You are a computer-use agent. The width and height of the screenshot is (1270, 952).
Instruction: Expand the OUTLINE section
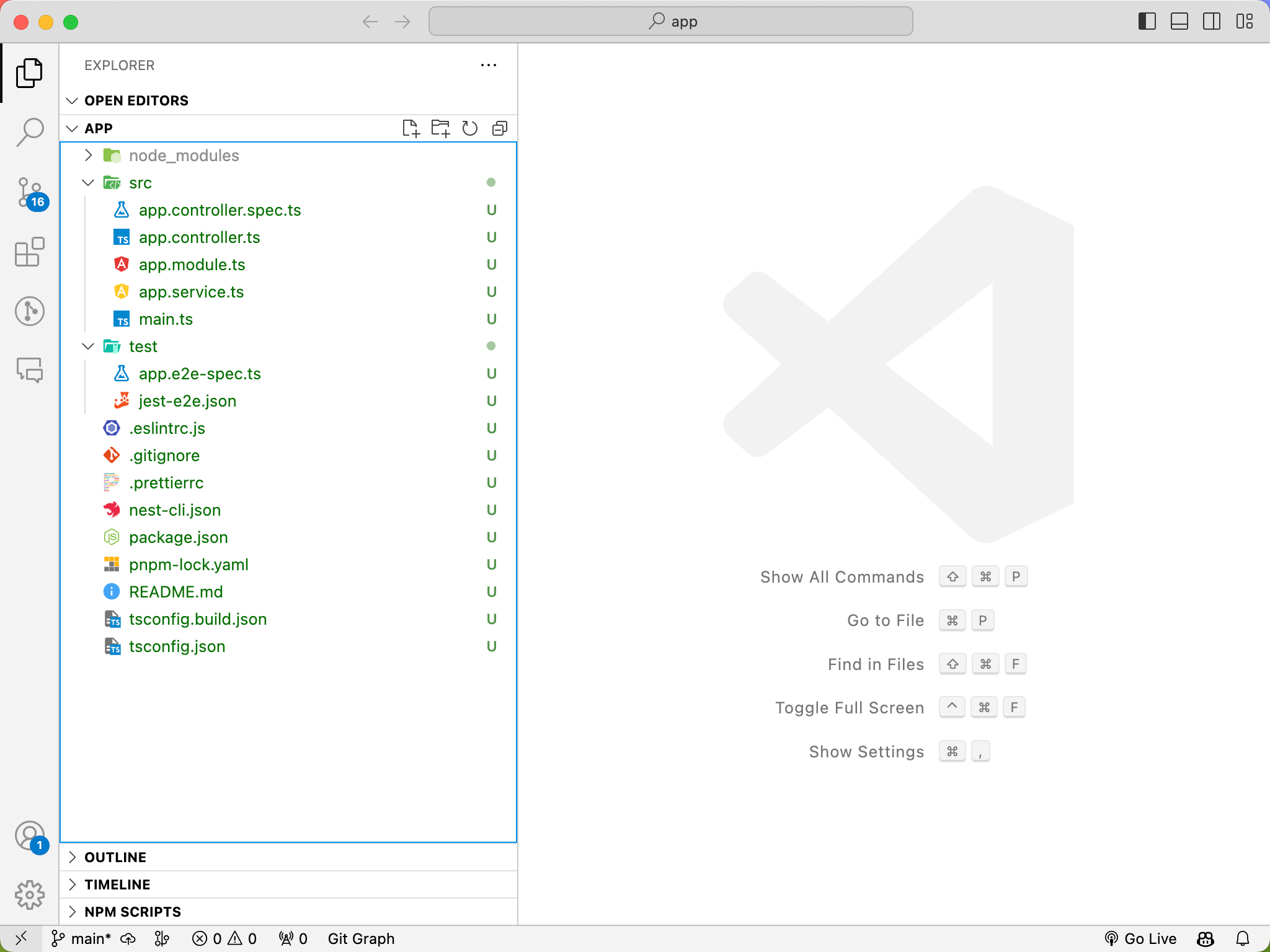point(115,857)
